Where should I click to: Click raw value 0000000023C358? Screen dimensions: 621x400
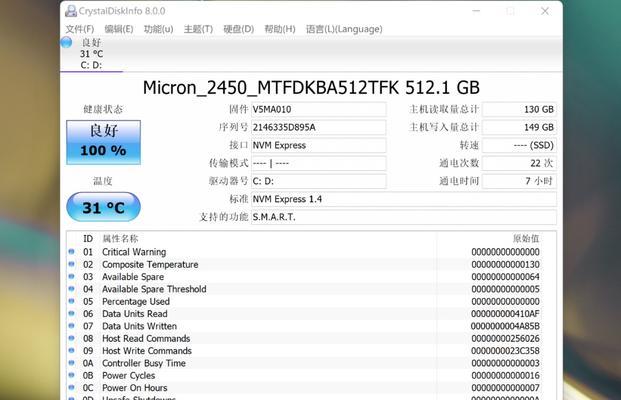pyautogui.click(x=505, y=351)
